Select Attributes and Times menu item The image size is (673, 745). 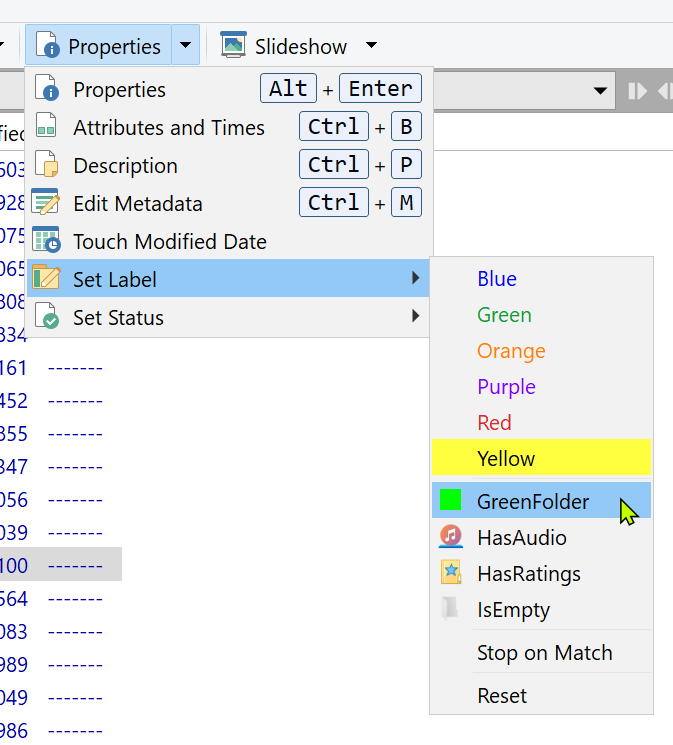coord(228,127)
